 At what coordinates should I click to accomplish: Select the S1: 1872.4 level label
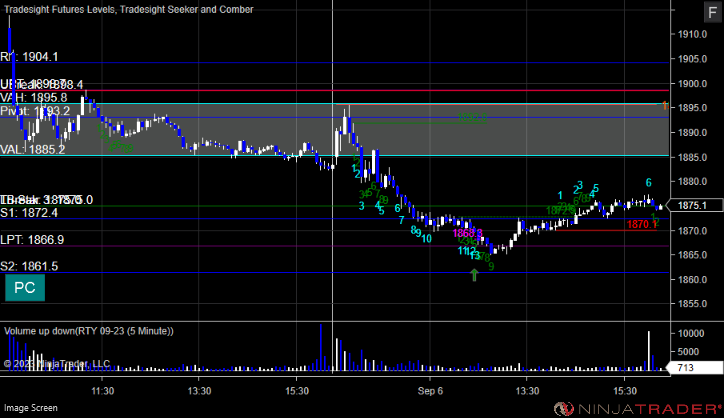[x=29, y=212]
